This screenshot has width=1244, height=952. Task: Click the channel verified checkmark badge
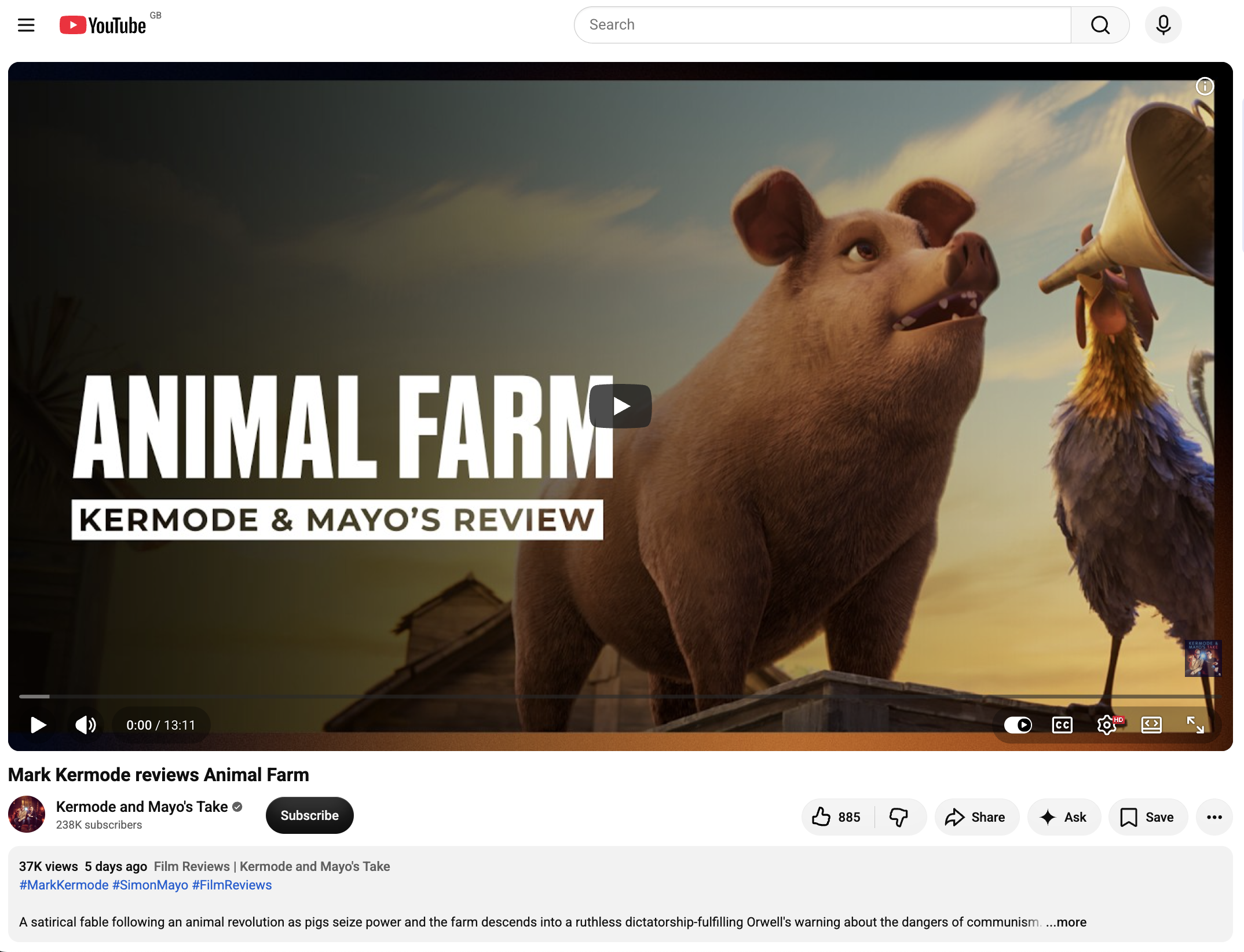(237, 807)
